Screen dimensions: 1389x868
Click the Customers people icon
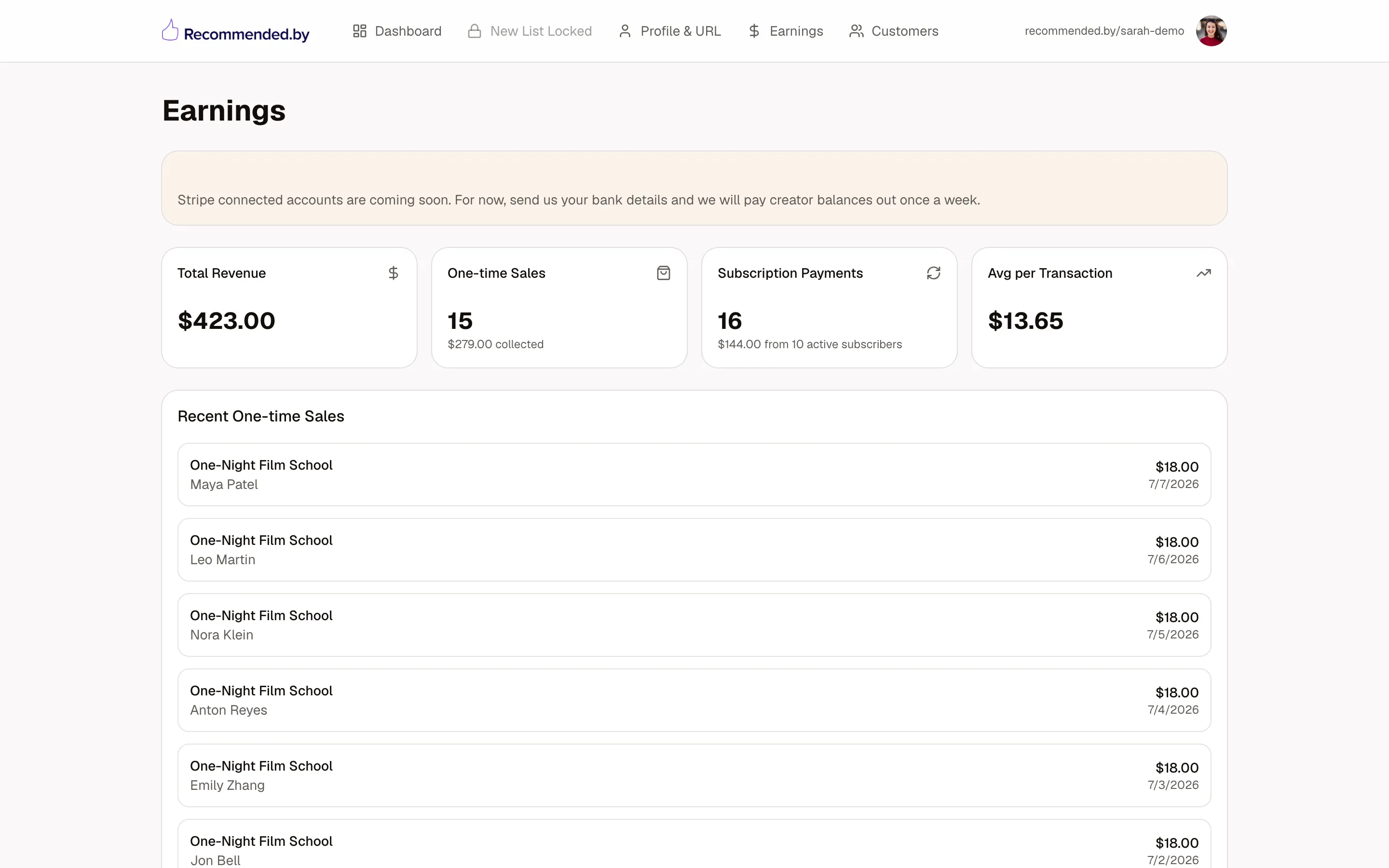tap(857, 31)
